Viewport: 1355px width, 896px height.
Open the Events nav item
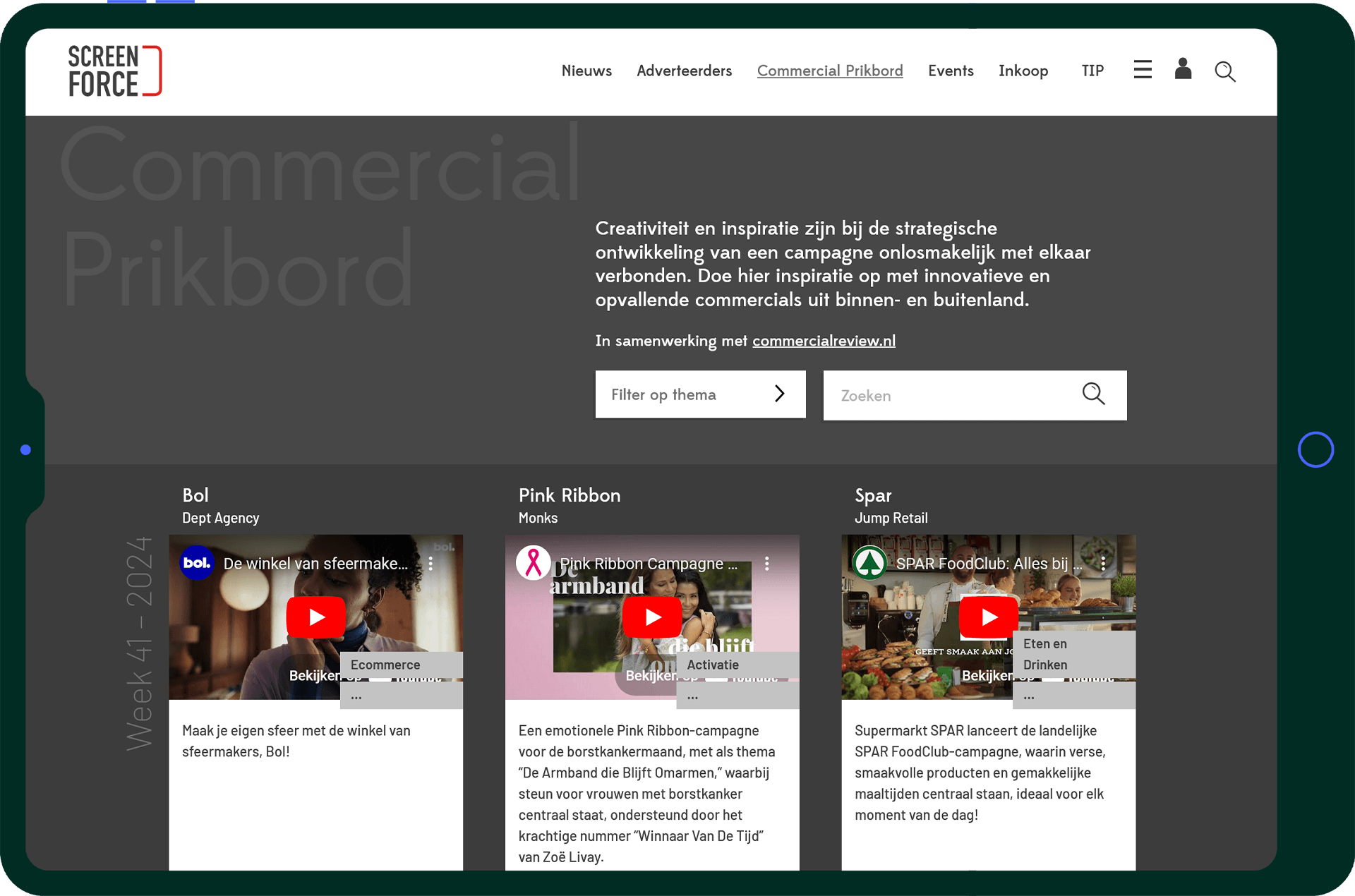tap(950, 71)
